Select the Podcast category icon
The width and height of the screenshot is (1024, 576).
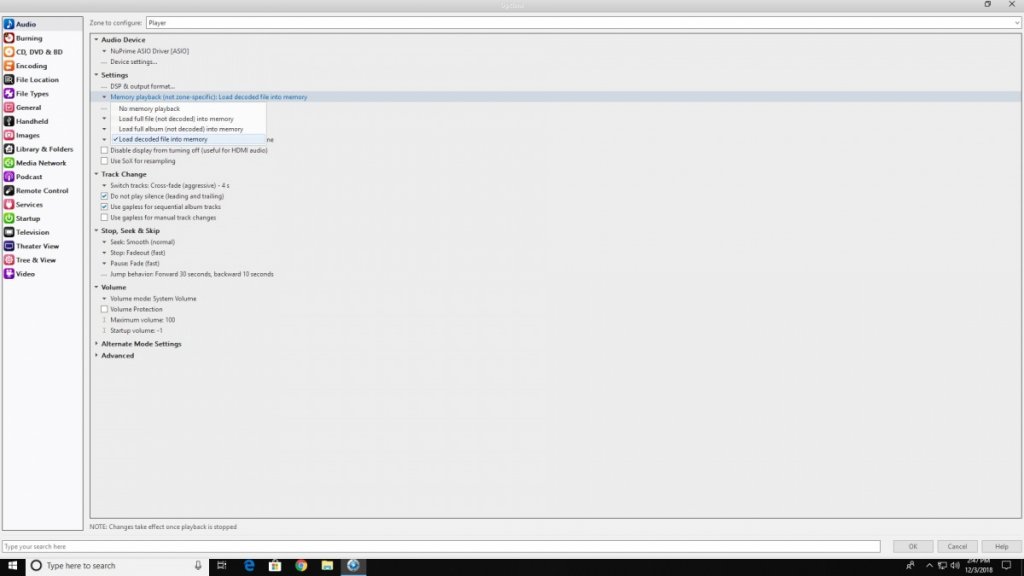click(9, 177)
